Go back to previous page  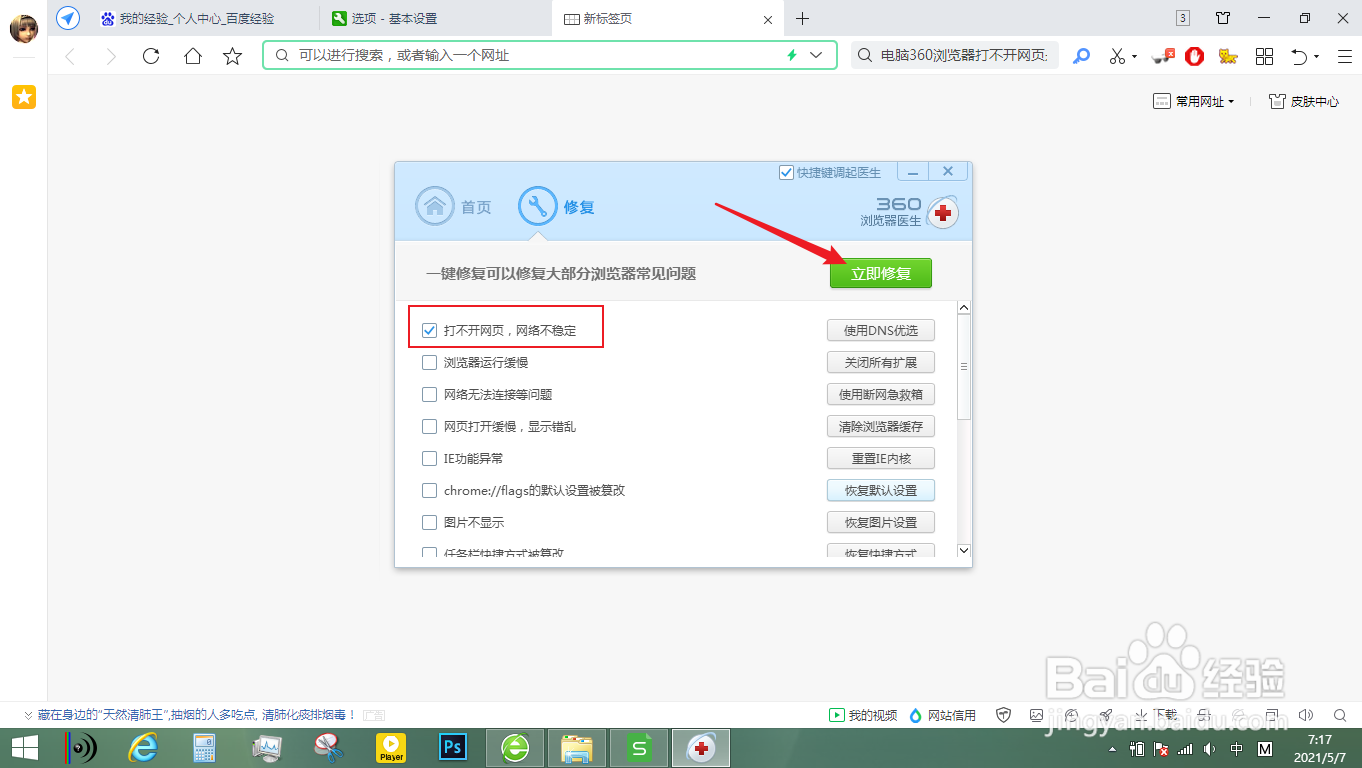tap(69, 56)
